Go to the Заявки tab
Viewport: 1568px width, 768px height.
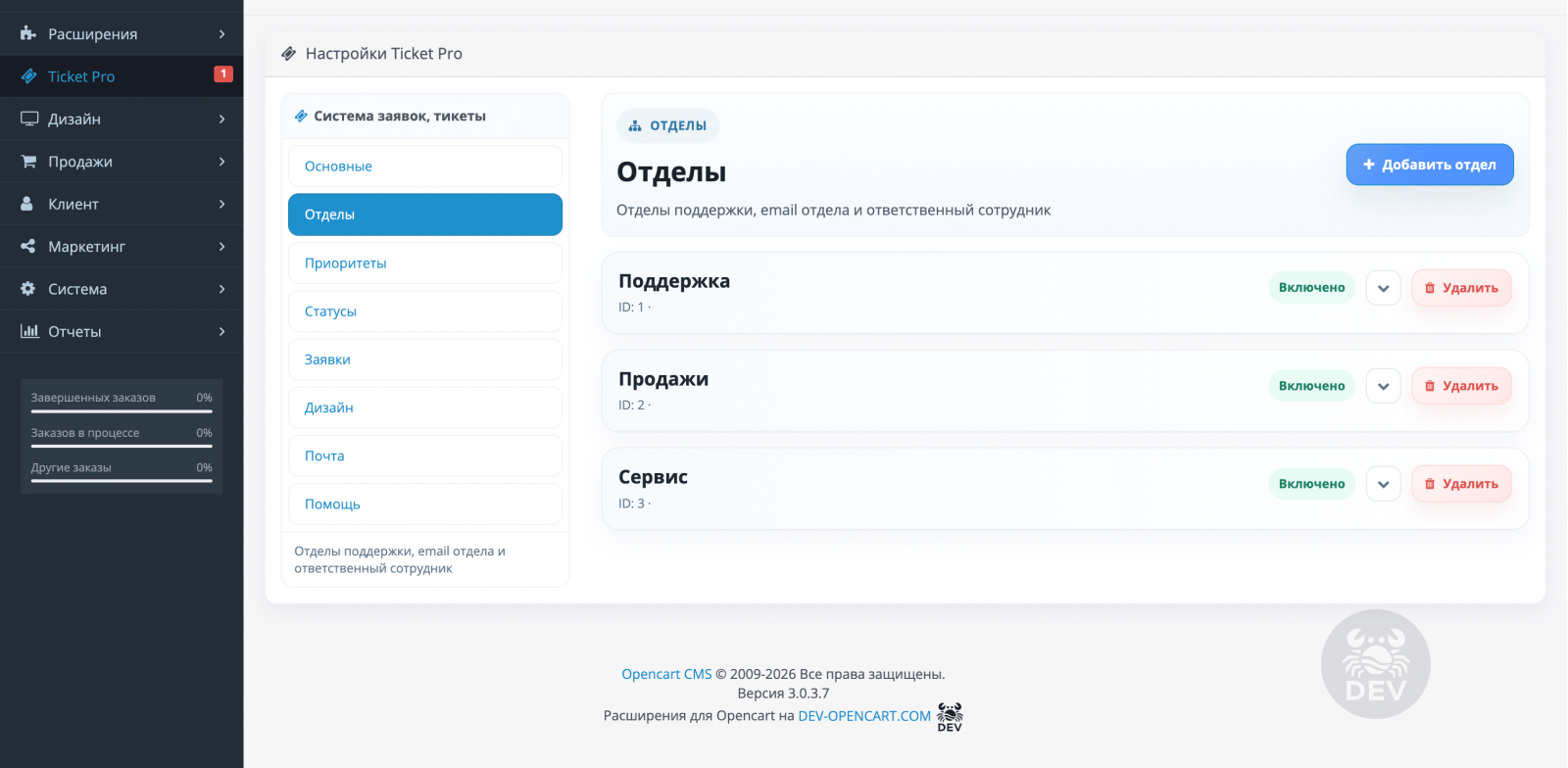[x=425, y=360]
